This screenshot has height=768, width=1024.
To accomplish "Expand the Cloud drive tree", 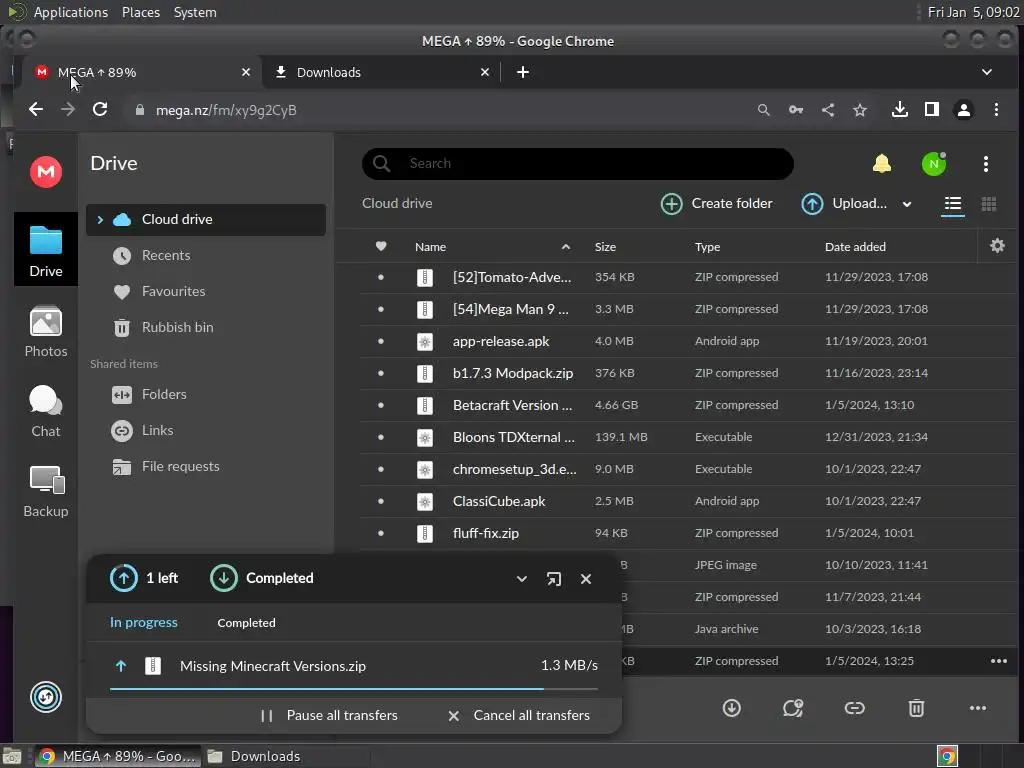I will (x=100, y=220).
